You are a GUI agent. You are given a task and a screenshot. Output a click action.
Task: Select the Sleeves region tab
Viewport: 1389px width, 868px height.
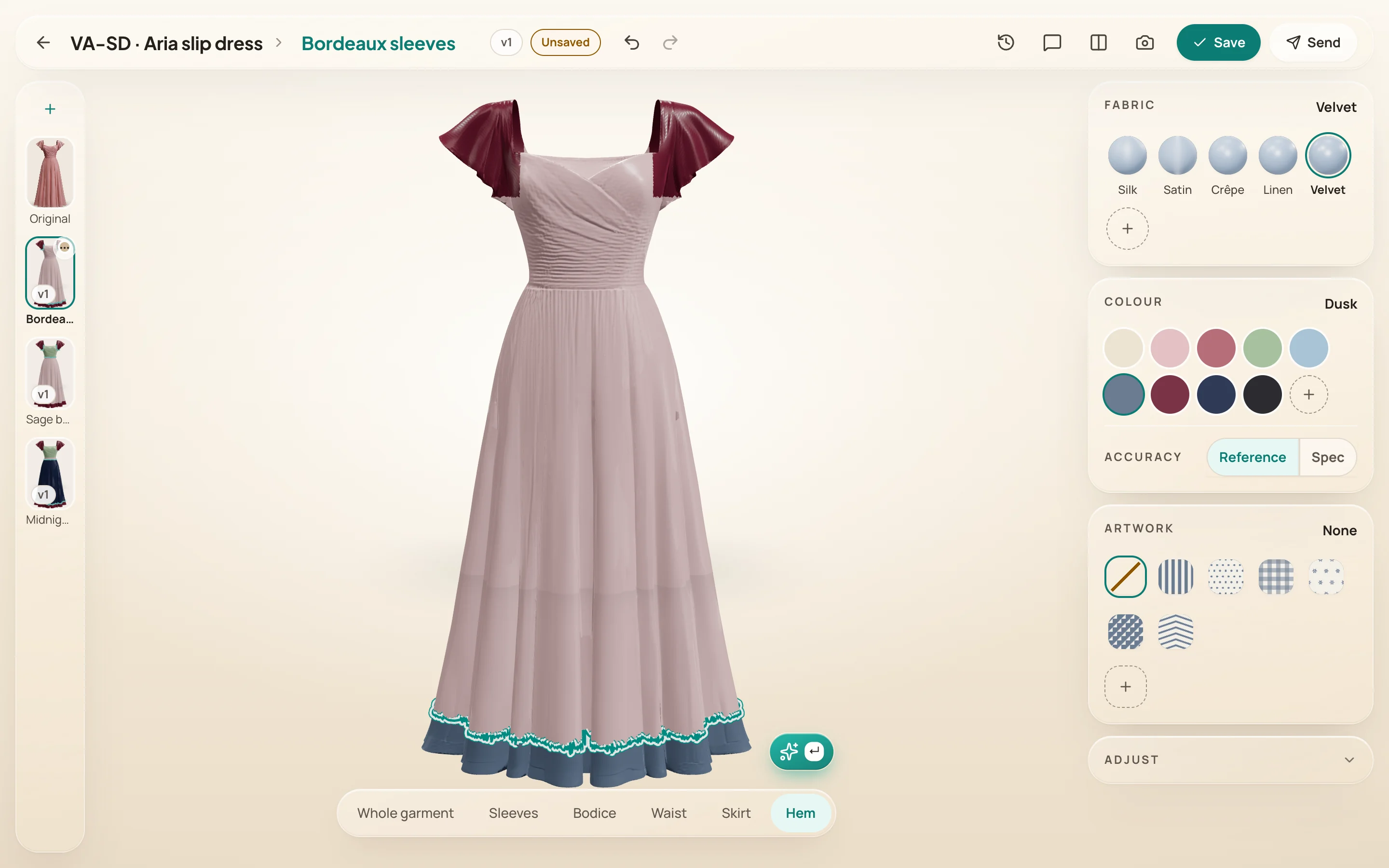pyautogui.click(x=513, y=813)
